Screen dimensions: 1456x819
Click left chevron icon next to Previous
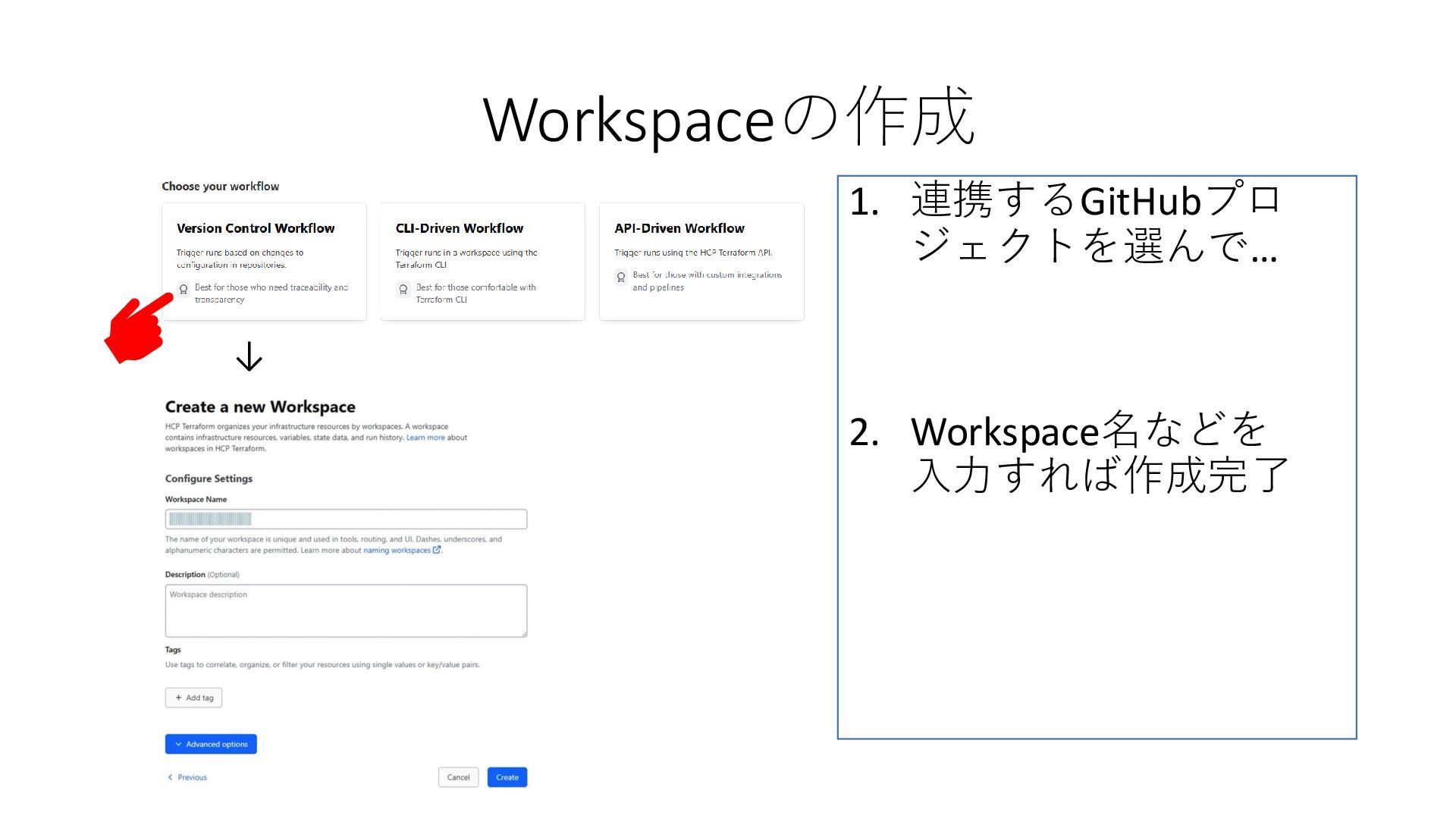coord(170,777)
